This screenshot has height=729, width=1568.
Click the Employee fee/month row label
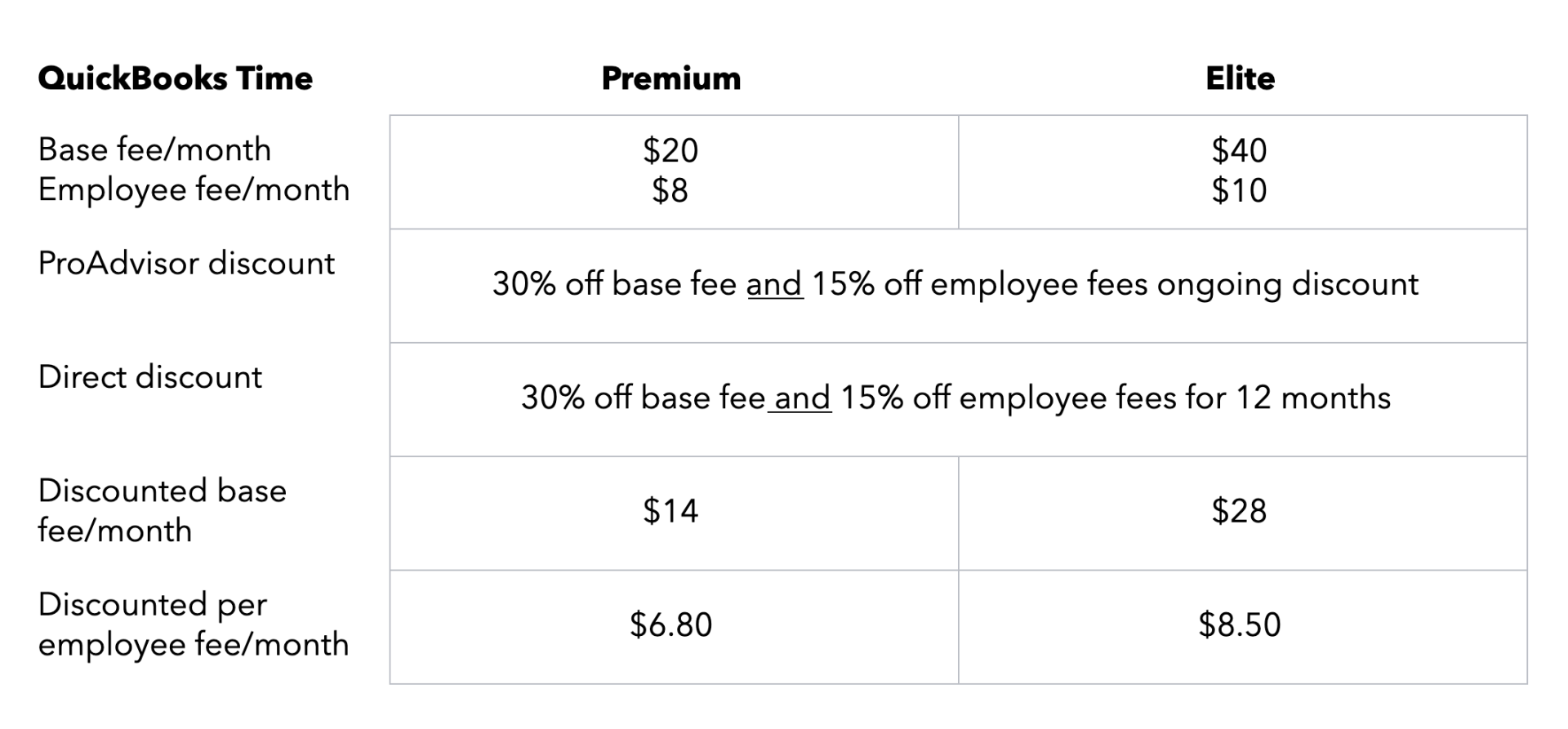194,189
